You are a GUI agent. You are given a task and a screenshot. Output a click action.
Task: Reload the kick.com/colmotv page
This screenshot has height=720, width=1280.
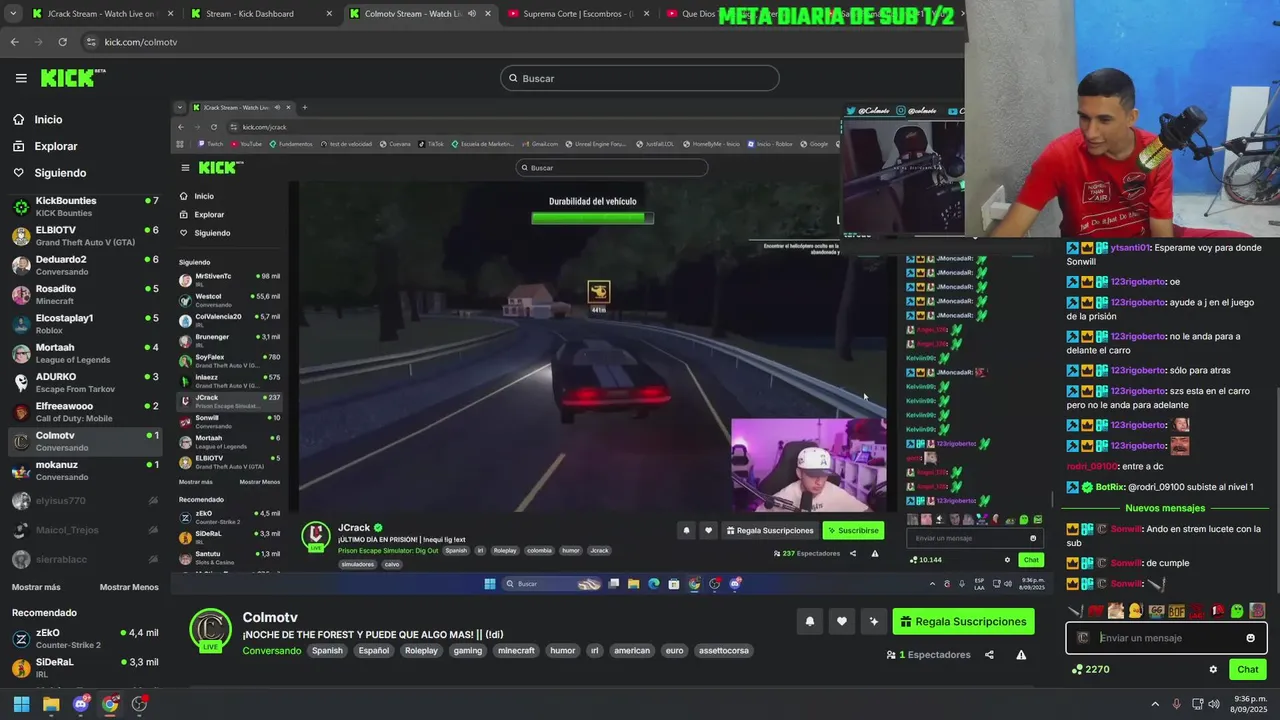(62, 42)
